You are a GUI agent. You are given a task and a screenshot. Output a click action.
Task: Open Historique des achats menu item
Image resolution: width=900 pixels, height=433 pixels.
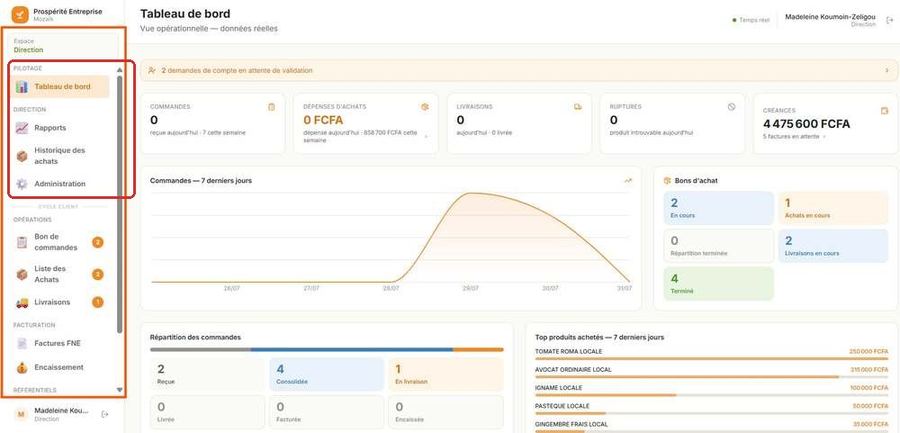pyautogui.click(x=60, y=156)
